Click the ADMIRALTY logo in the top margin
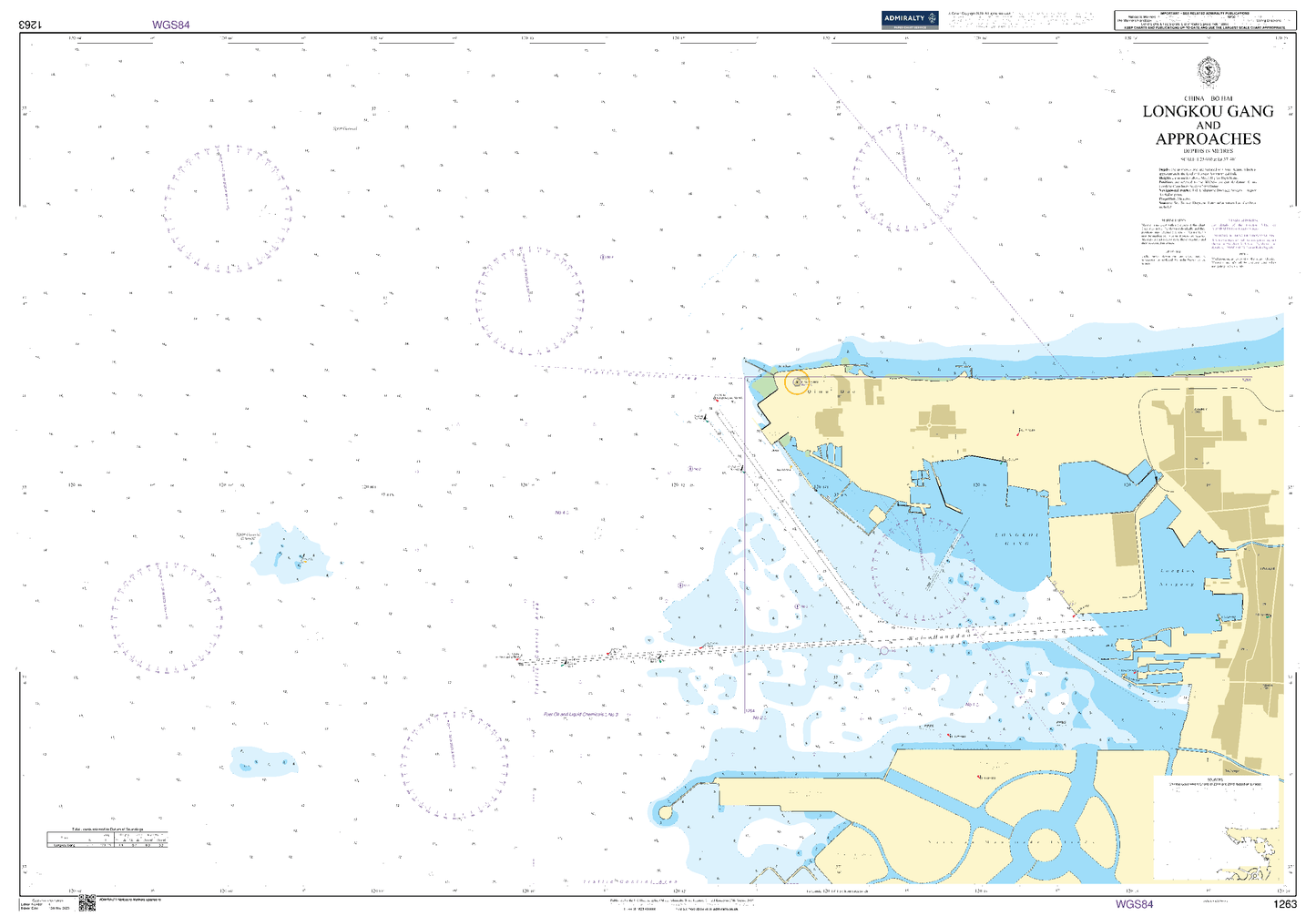Viewport: 1316px width, 916px height. coord(910,20)
